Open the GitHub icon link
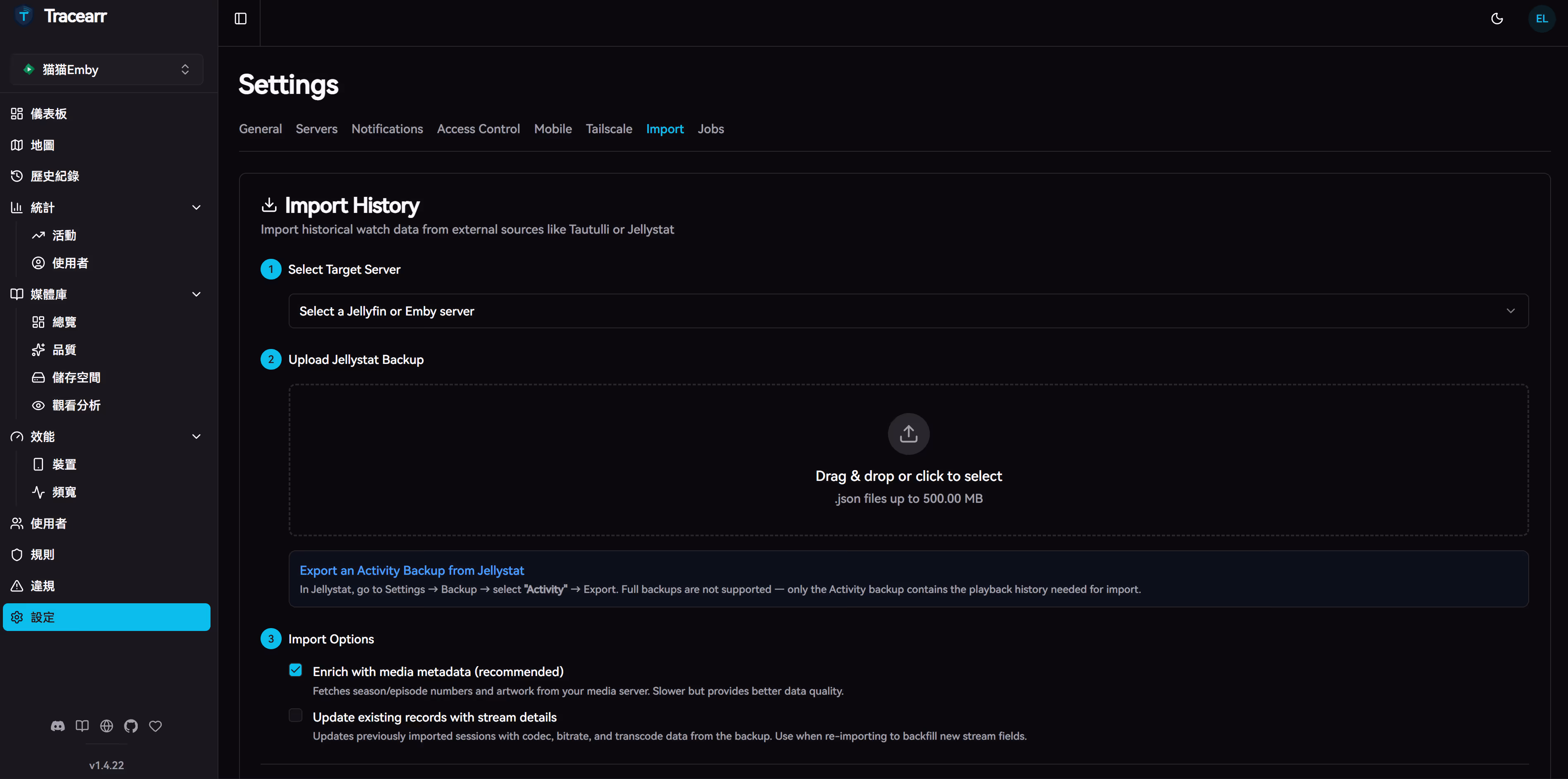 coord(131,726)
